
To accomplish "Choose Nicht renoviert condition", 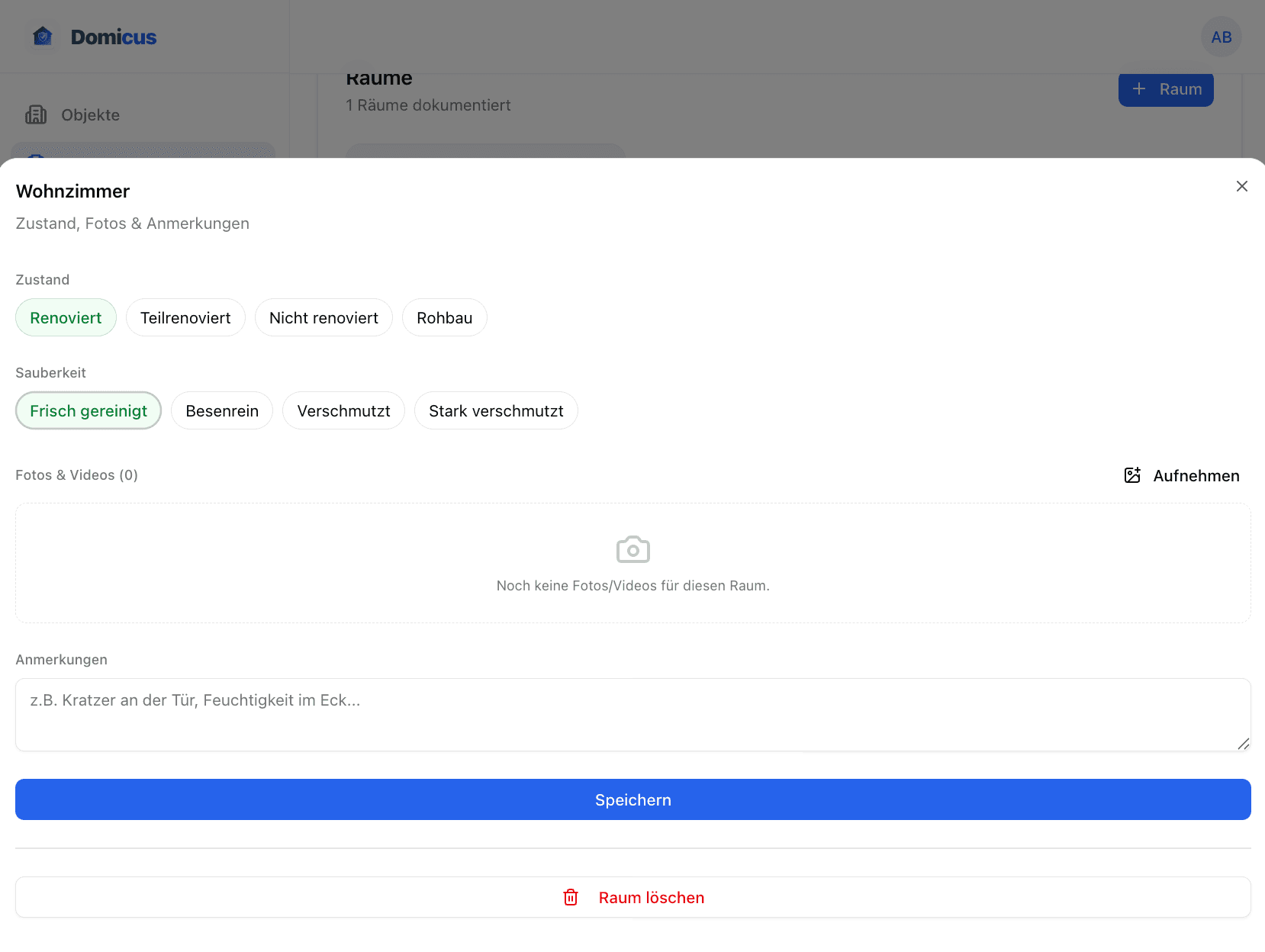I will coord(323,317).
